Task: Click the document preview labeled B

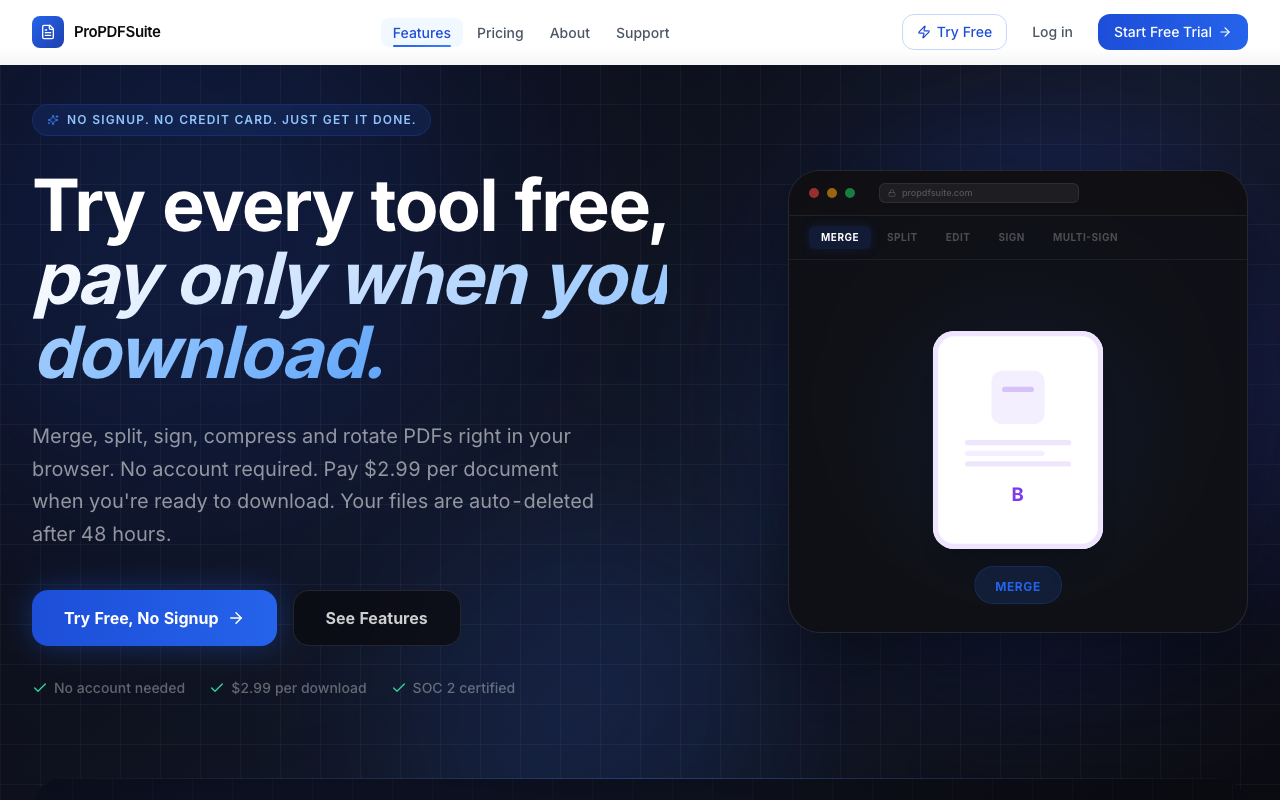Action: point(1018,440)
